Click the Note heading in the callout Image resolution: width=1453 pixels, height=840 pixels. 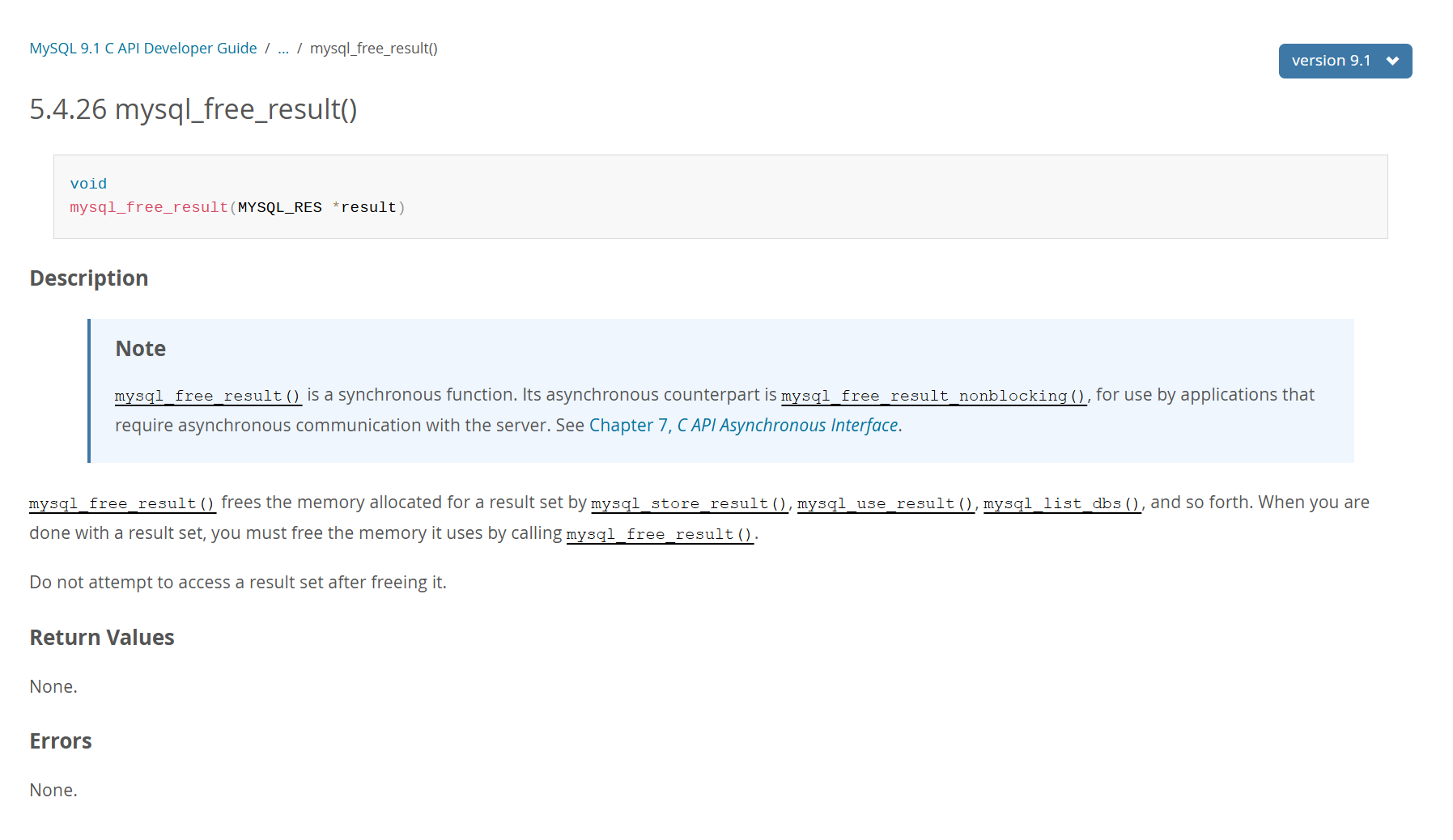141,349
